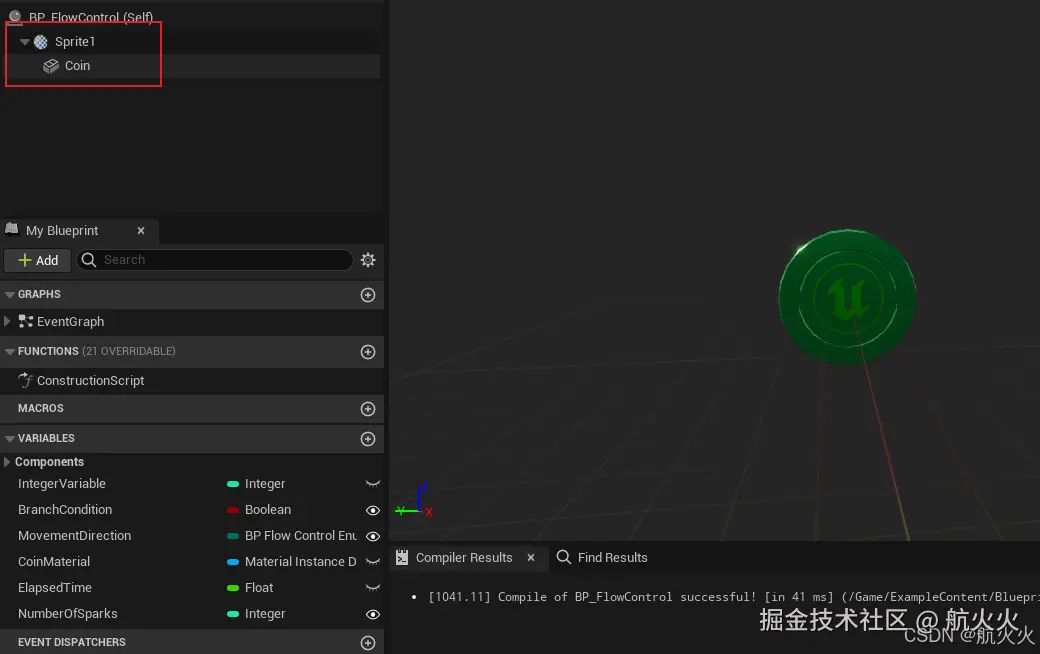Close the My Blueprint tab
Viewport: 1040px width, 654px height.
(x=141, y=231)
